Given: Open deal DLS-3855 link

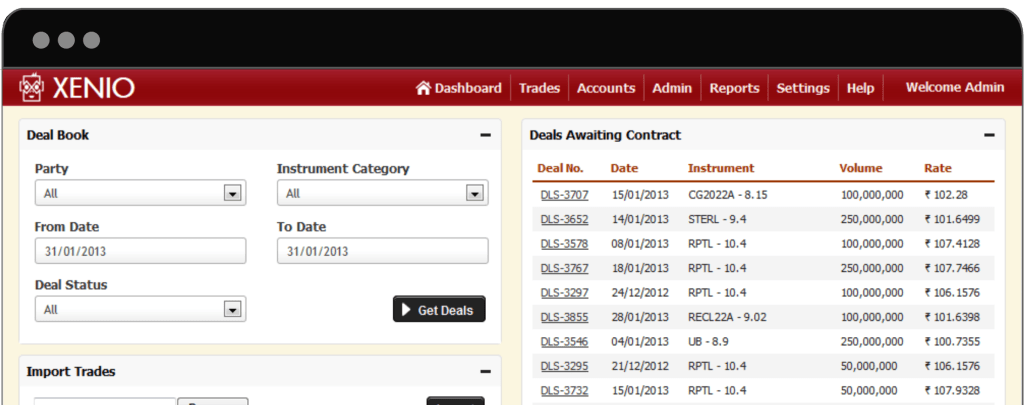Looking at the screenshot, I should tap(564, 318).
